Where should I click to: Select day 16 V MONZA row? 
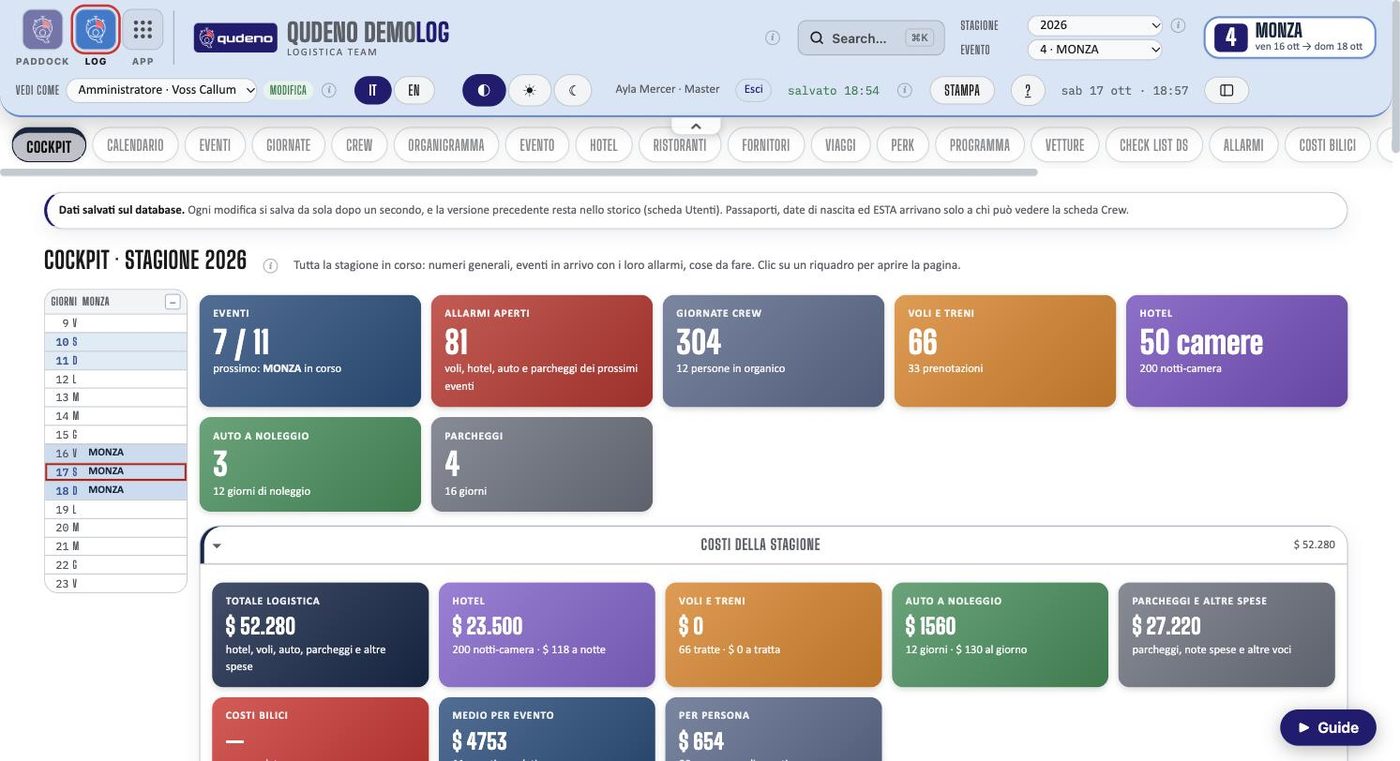click(x=116, y=453)
